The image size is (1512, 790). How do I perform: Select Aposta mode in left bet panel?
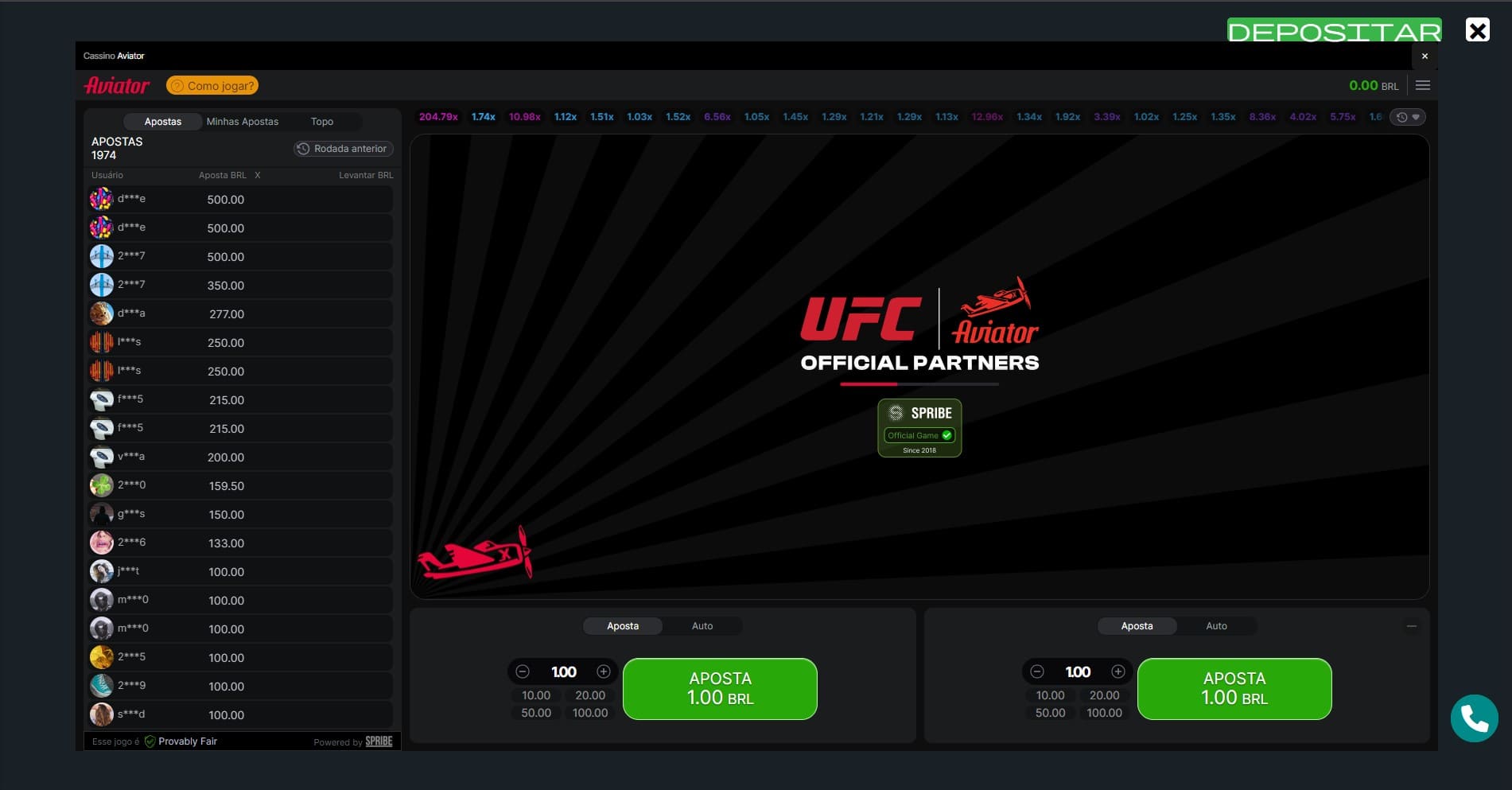pos(623,626)
